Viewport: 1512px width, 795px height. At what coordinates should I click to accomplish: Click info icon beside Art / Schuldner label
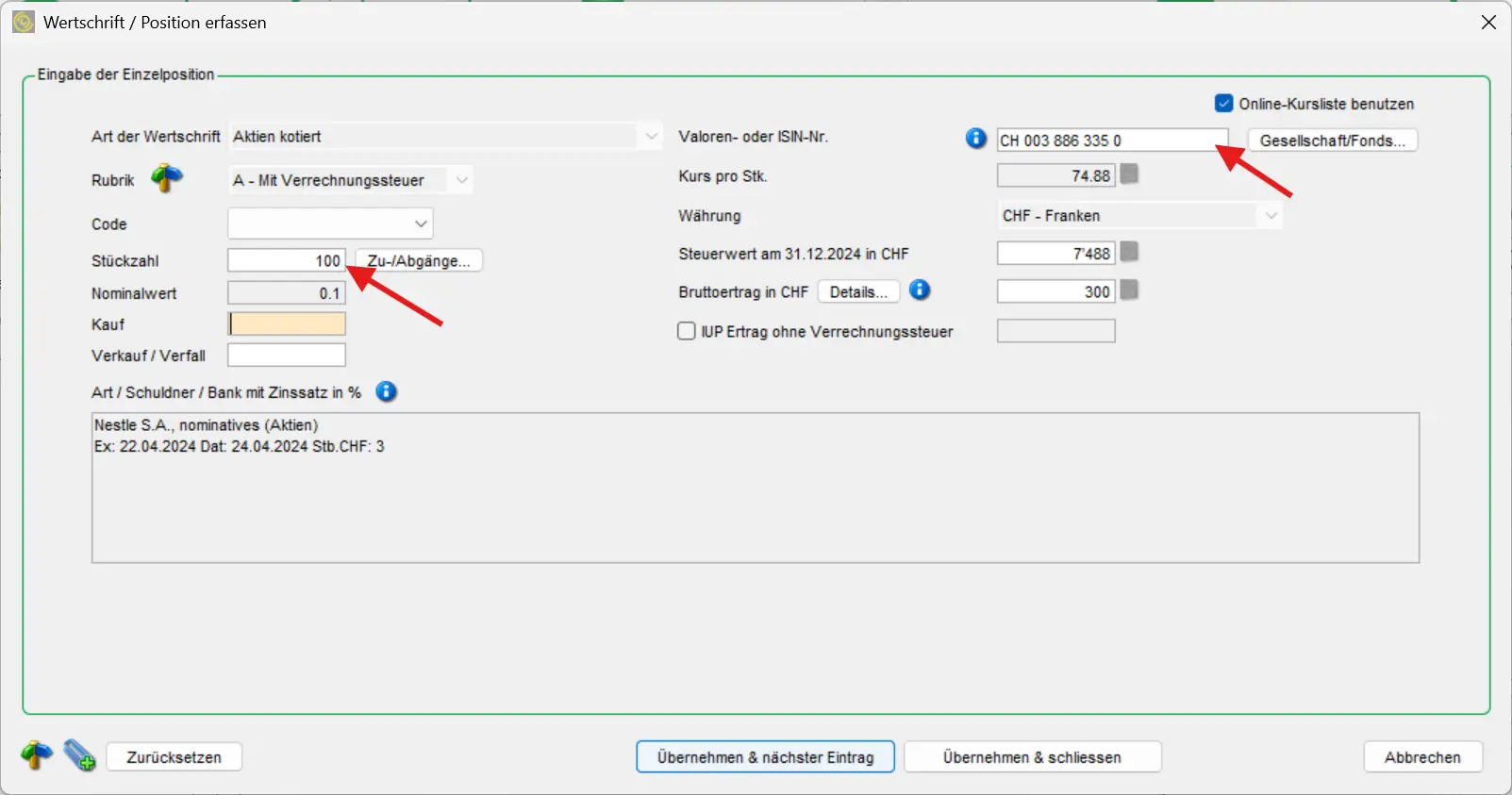(x=386, y=391)
